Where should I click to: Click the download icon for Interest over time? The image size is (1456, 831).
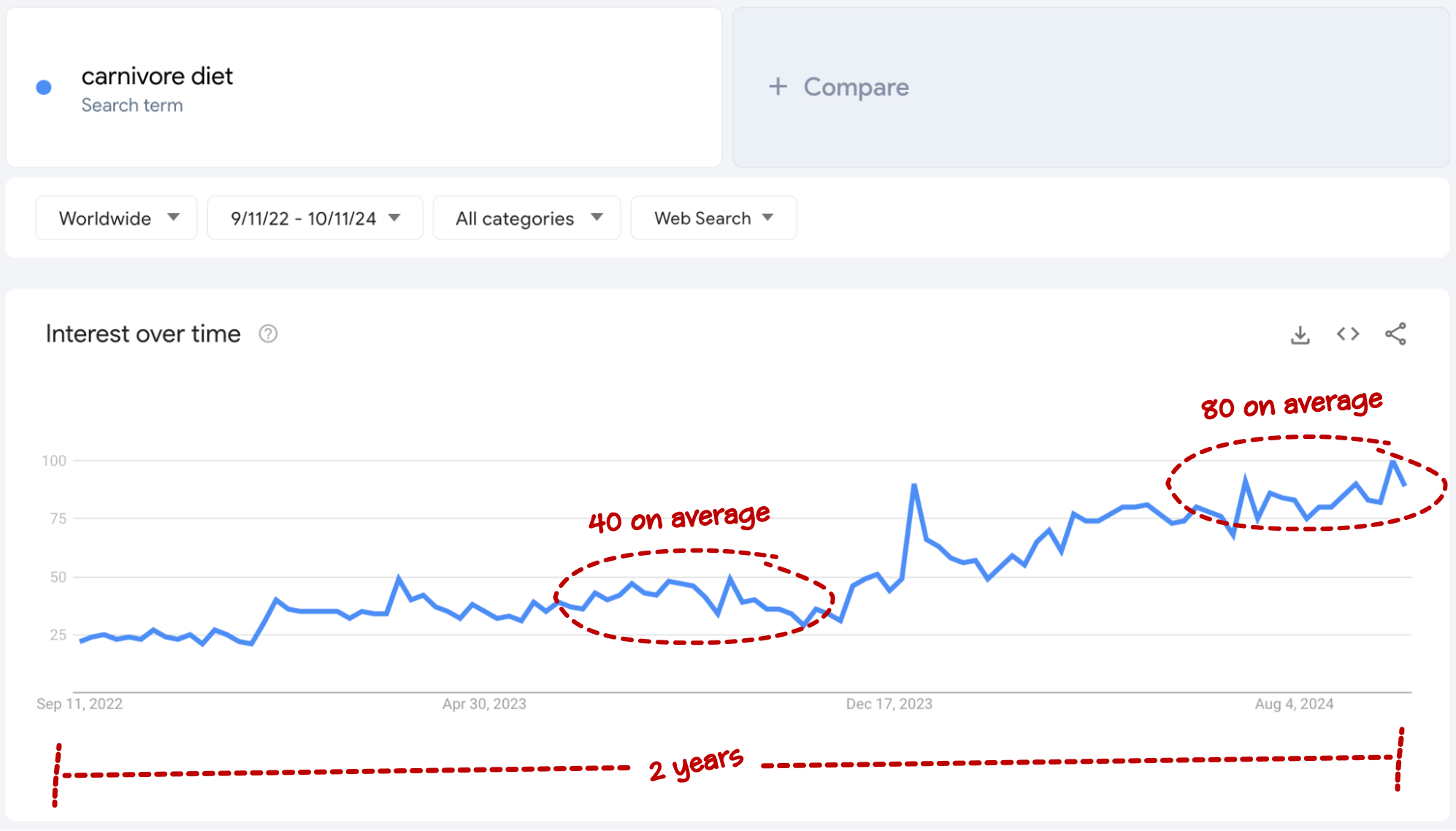pyautogui.click(x=1300, y=334)
